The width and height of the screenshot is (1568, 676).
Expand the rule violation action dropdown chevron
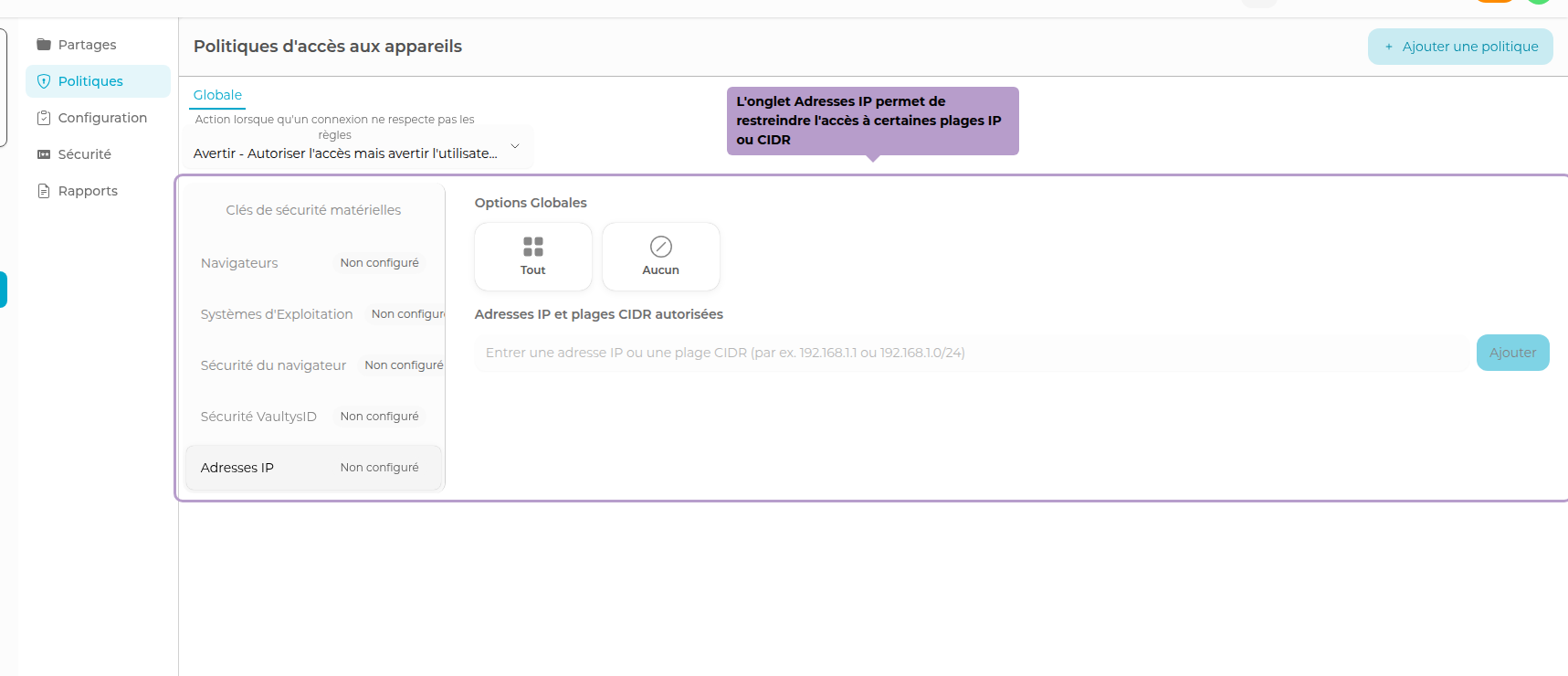click(515, 146)
